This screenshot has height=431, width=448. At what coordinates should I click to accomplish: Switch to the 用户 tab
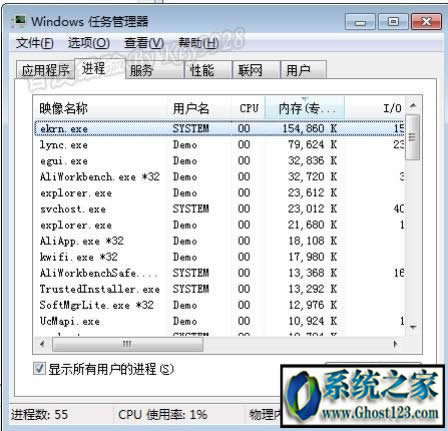click(x=304, y=70)
